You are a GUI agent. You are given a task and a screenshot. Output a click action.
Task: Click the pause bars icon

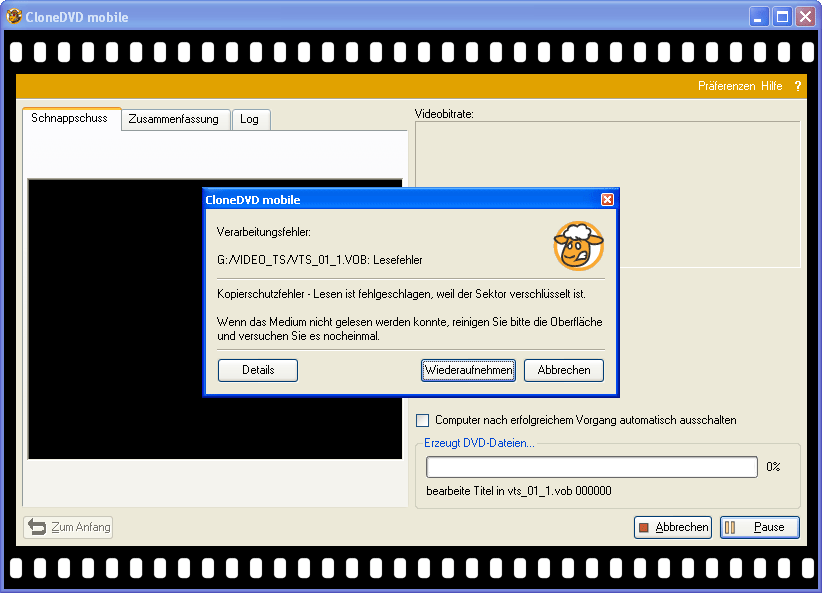click(730, 527)
